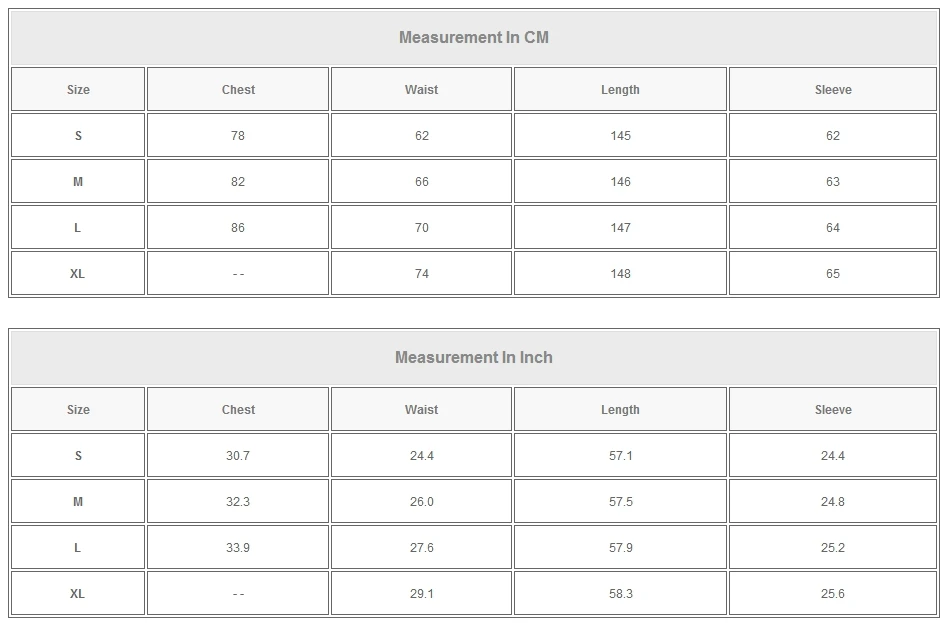Select the waist value 26.0 cell
The height and width of the screenshot is (623, 947).
point(421,502)
